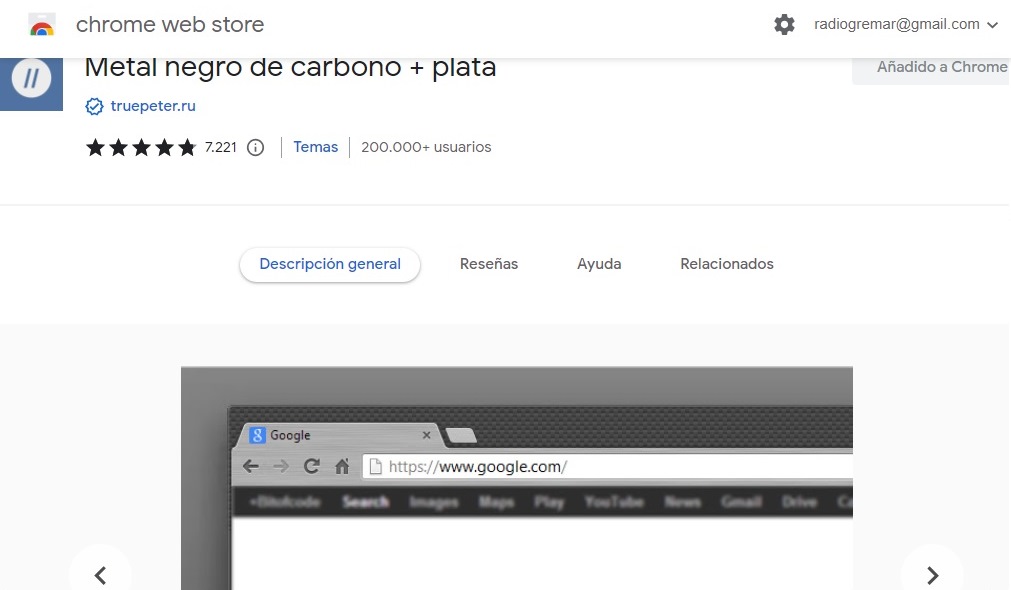Go to the previous screenshot with the left arrow
The height and width of the screenshot is (590, 1011).
tap(100, 575)
